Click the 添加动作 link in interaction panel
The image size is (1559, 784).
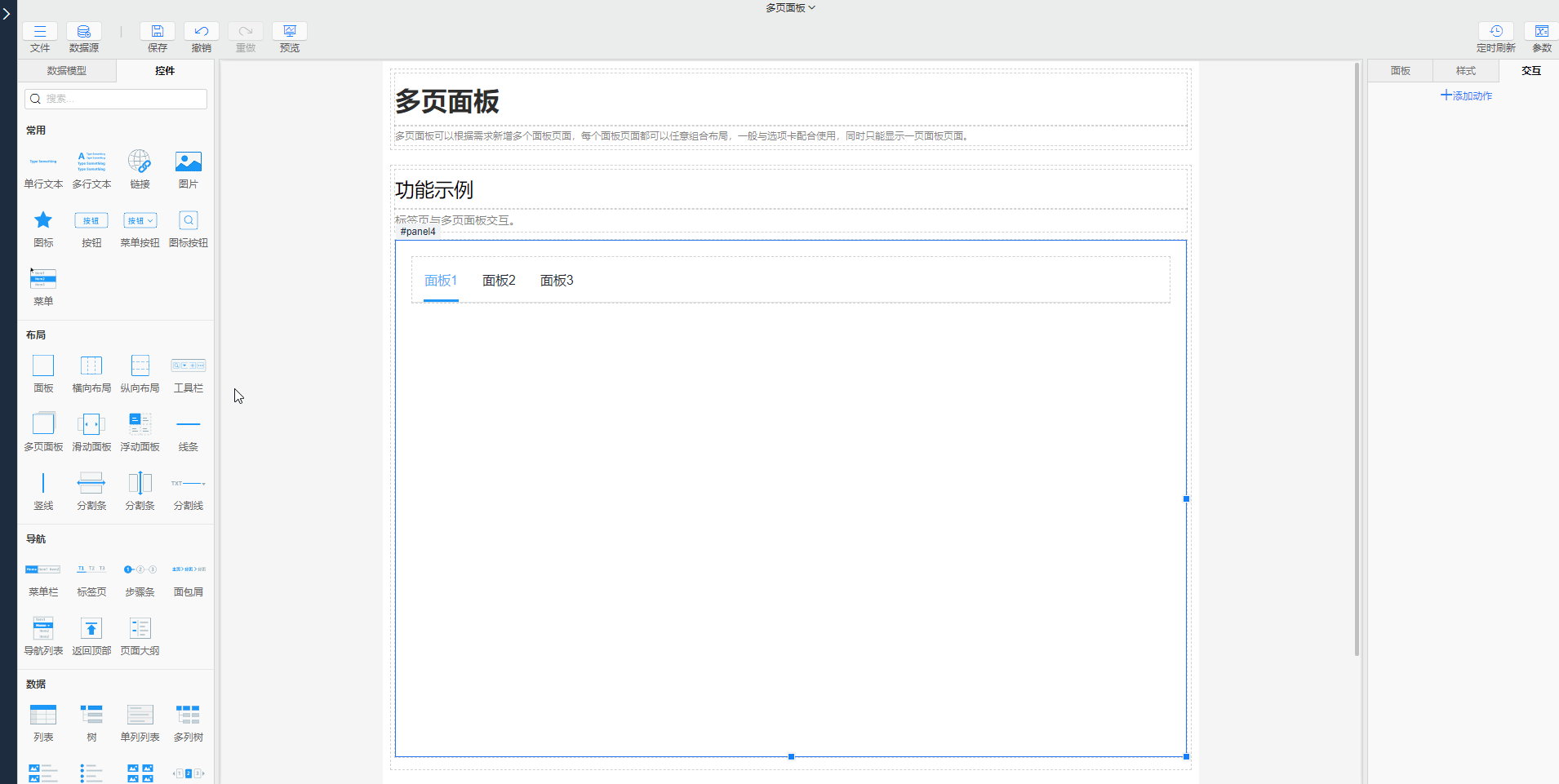(x=1467, y=95)
